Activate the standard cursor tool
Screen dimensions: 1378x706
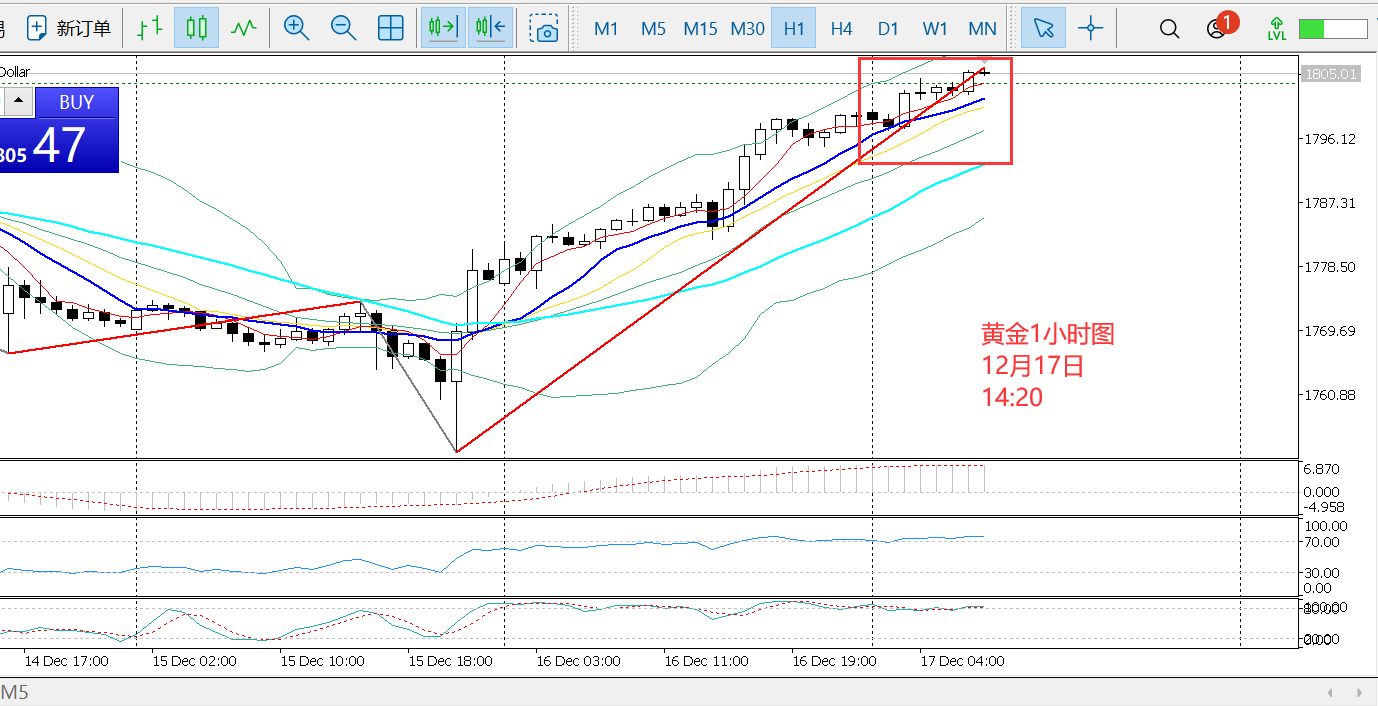click(1043, 28)
